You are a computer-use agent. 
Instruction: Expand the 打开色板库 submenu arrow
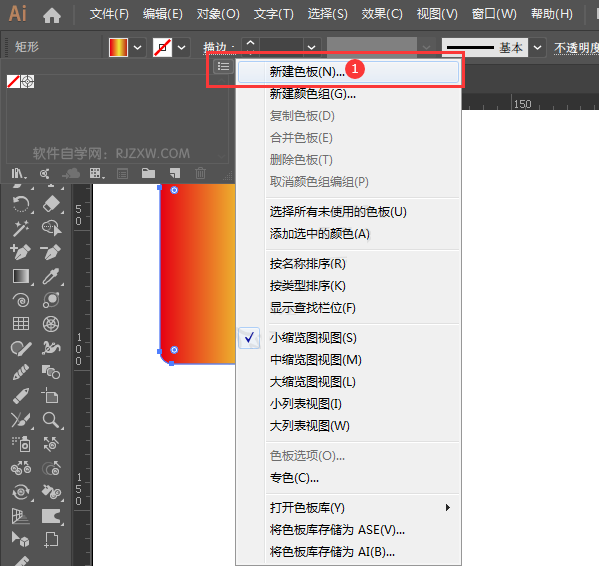click(448, 508)
